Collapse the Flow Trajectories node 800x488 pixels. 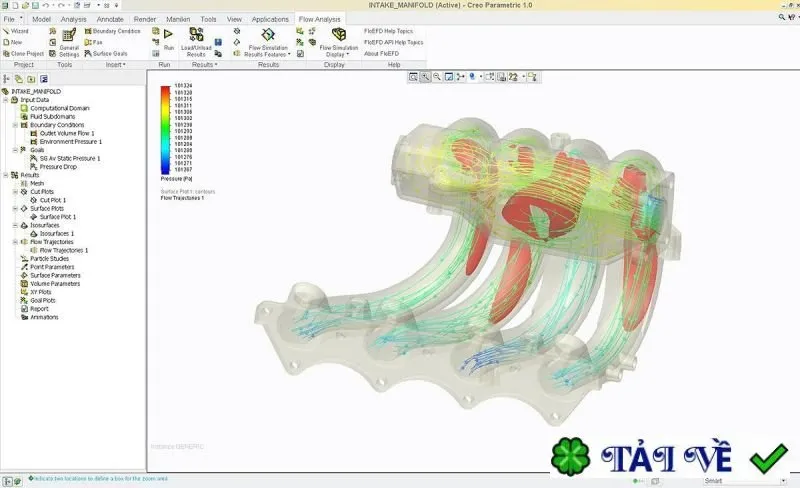click(15, 242)
